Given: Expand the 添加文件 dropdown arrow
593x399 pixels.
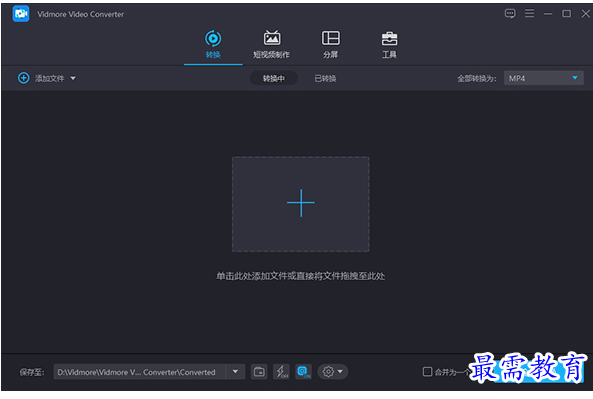Looking at the screenshot, I should click(73, 78).
